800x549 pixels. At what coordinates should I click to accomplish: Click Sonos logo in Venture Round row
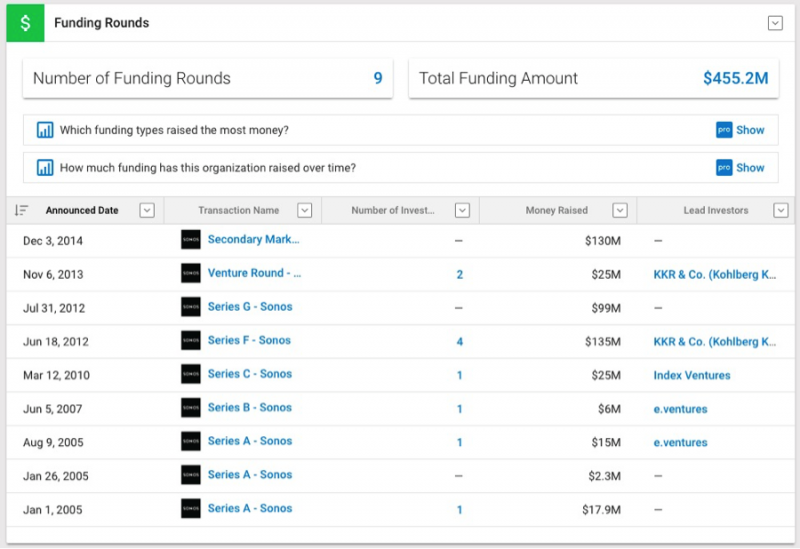[x=191, y=273]
